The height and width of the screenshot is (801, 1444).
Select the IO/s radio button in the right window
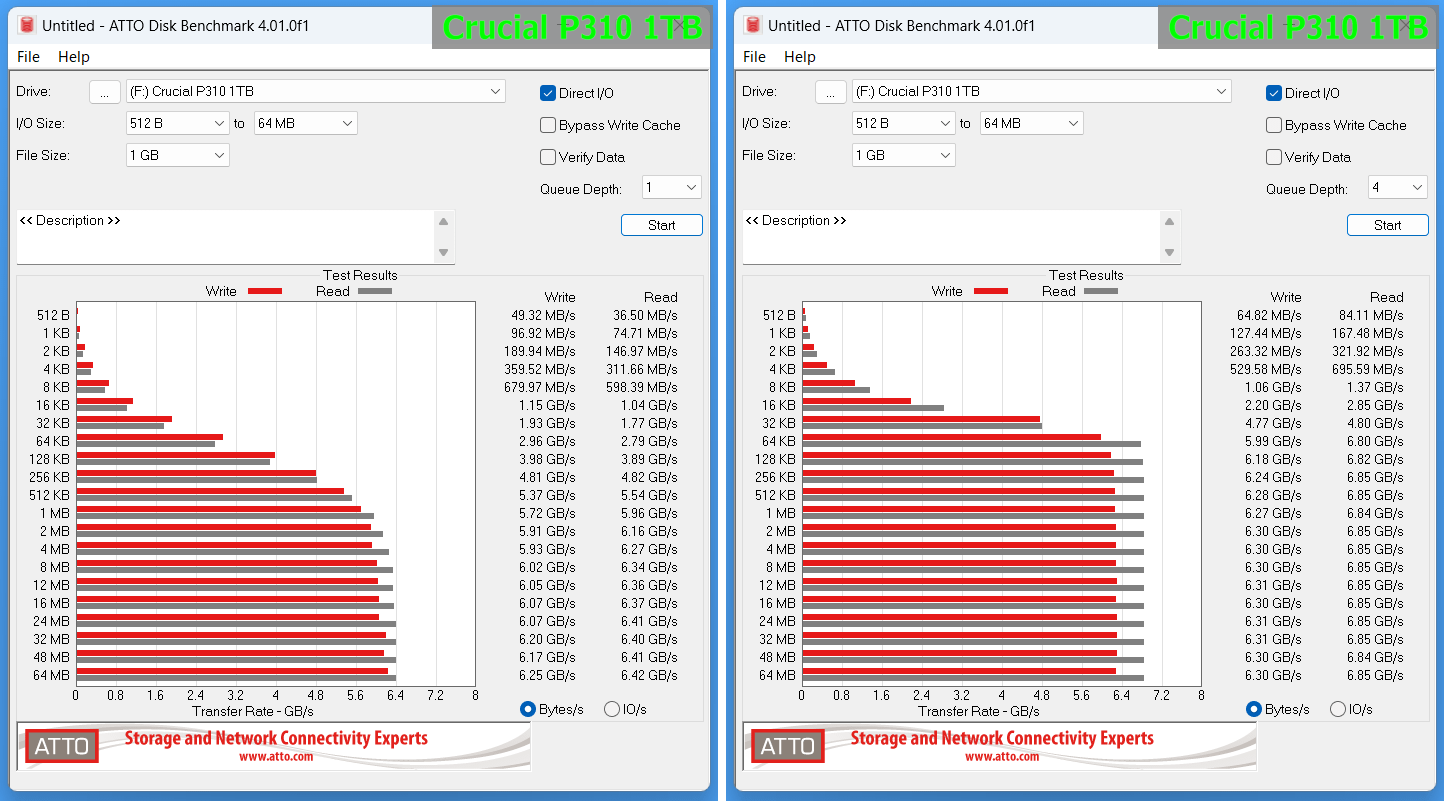1338,709
